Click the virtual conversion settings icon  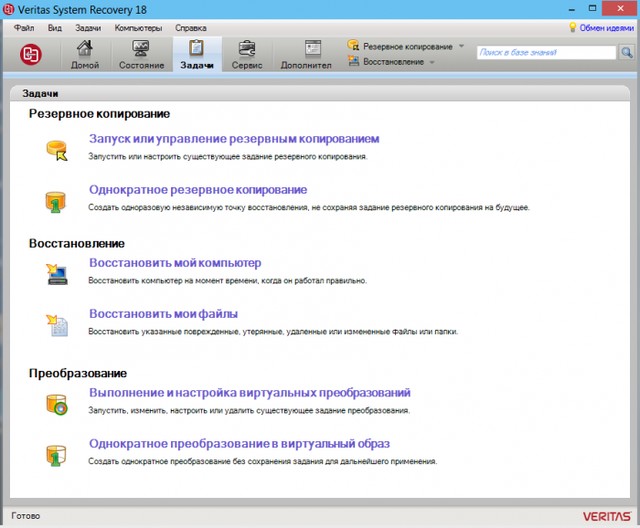tap(57, 402)
